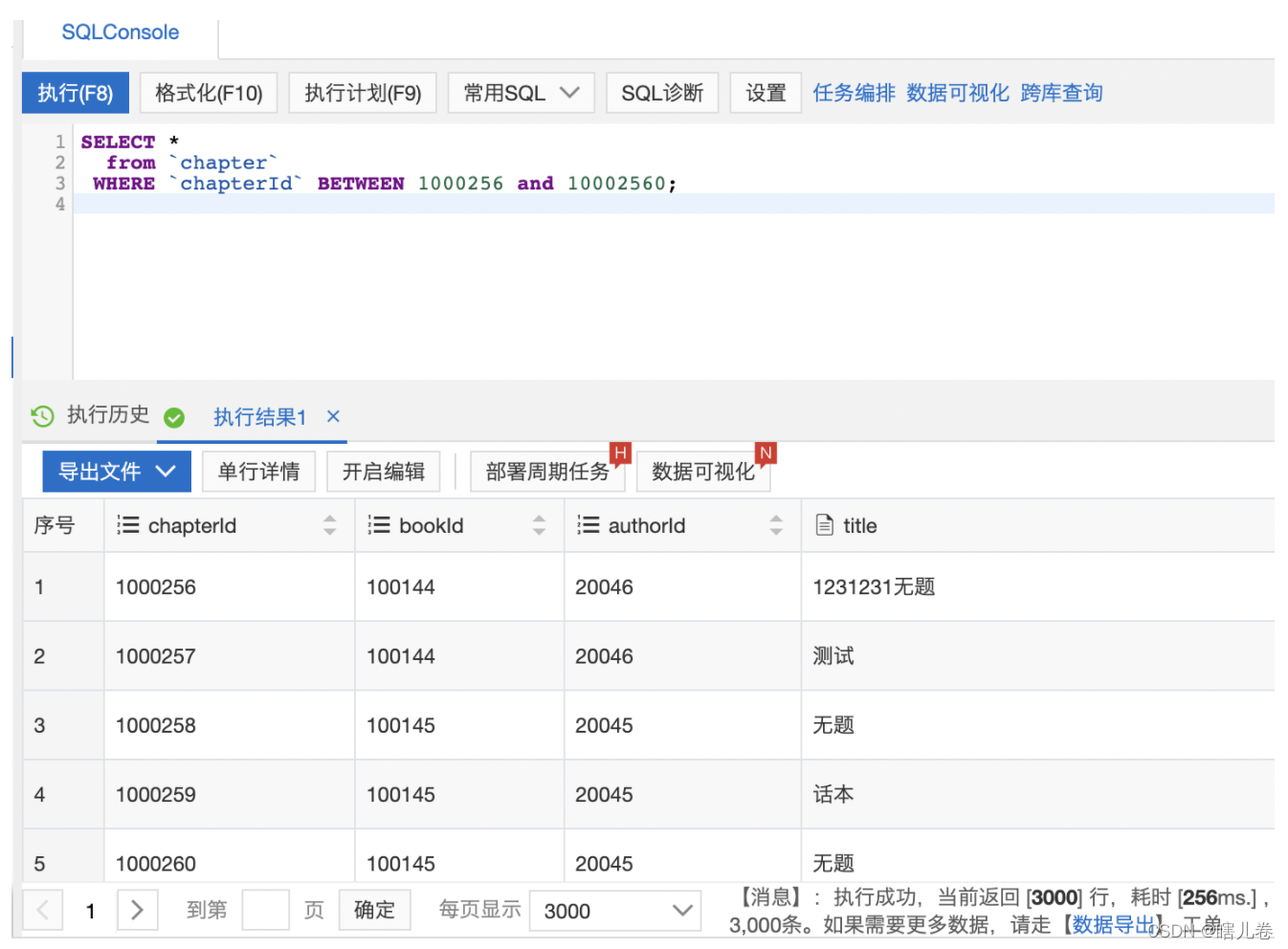
Task: Expand the 导出文件 export dropdown
Action: [117, 472]
